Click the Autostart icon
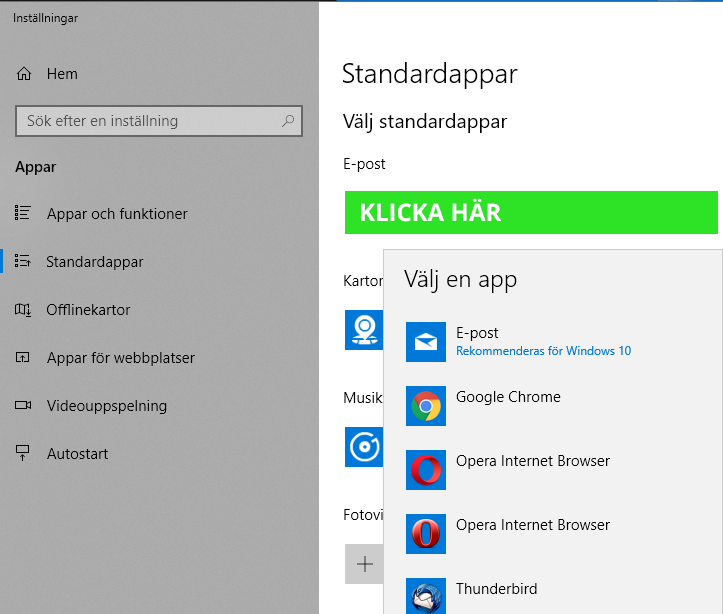Screen dimensions: 723x614 coord(23,453)
